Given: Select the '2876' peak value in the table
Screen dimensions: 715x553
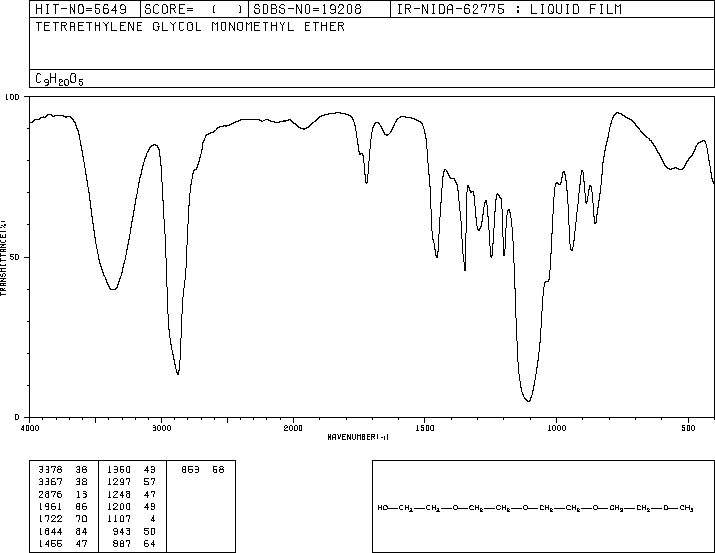Looking at the screenshot, I should (51, 494).
